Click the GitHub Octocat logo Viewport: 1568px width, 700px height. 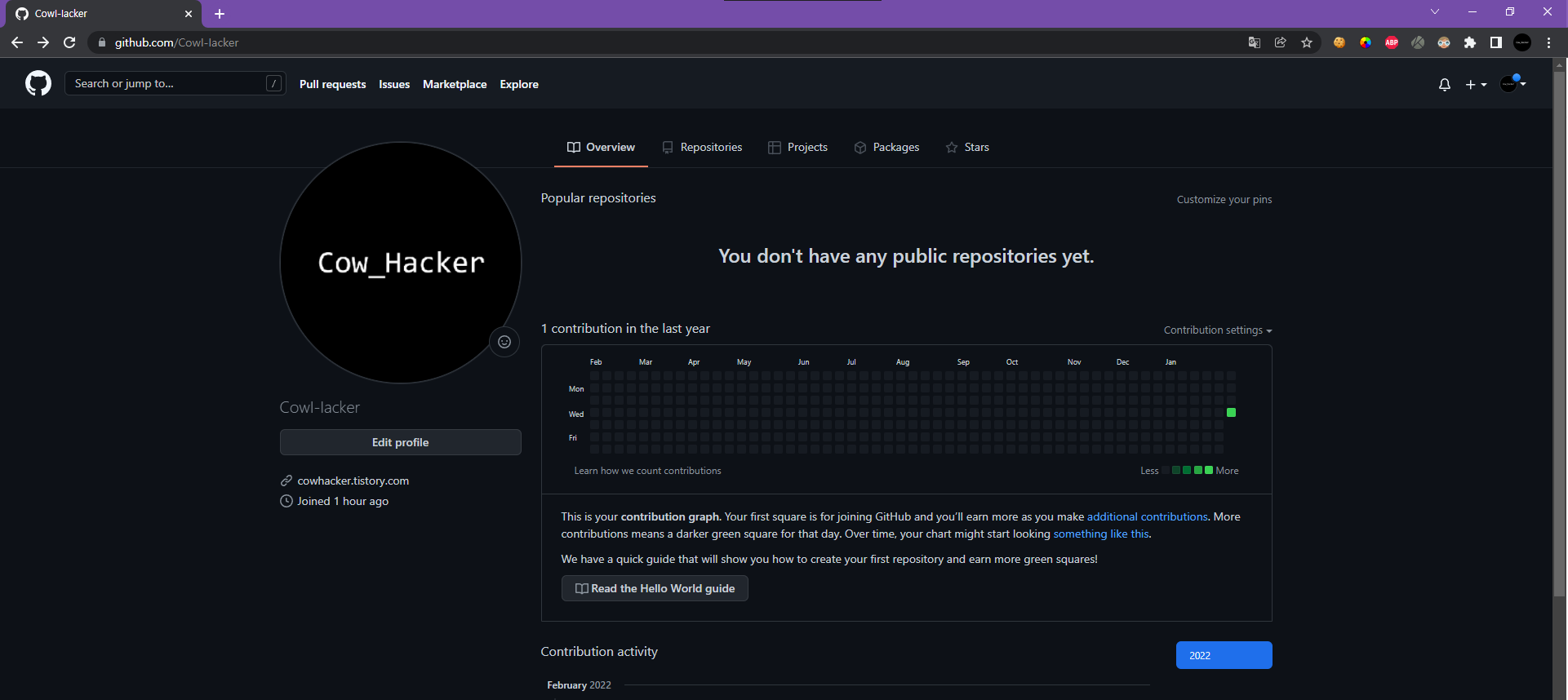38,83
